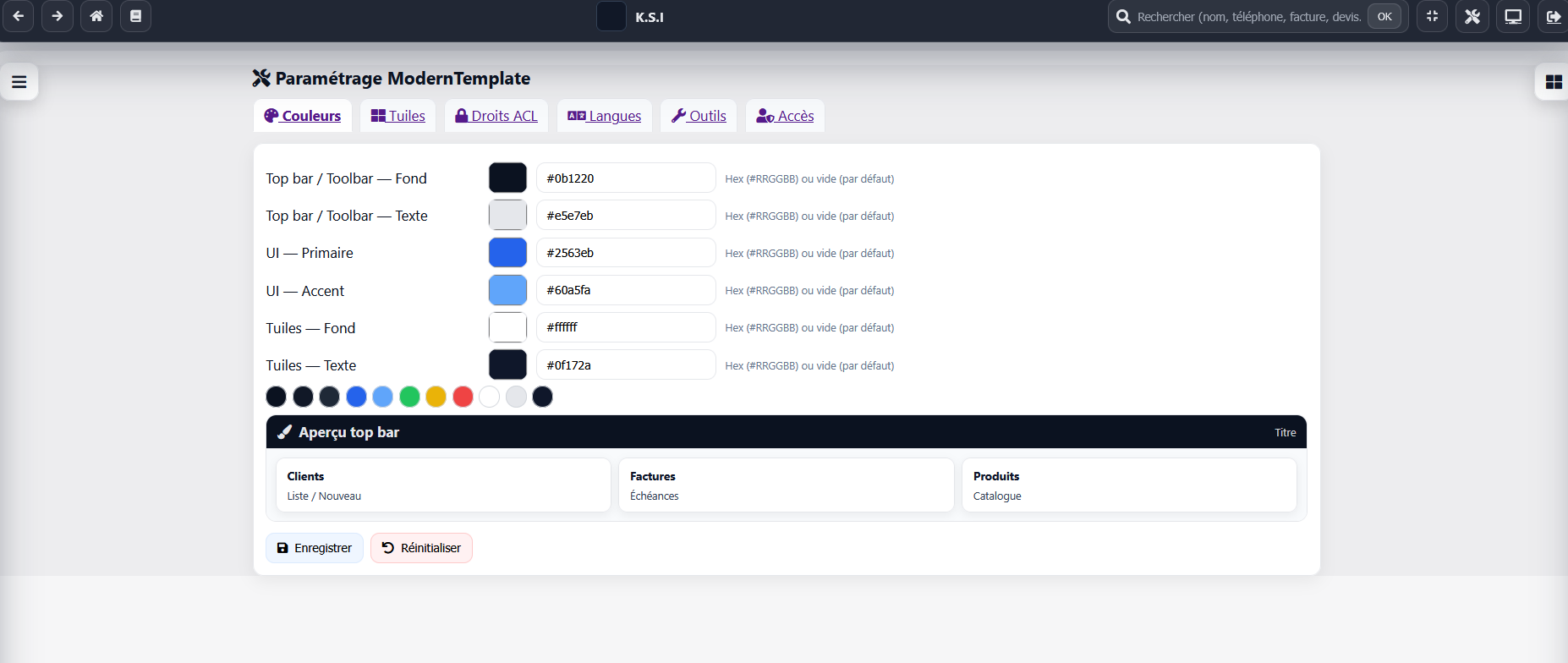
Task: Click the compress arrows icon in the top bar
Action: coord(1432,16)
